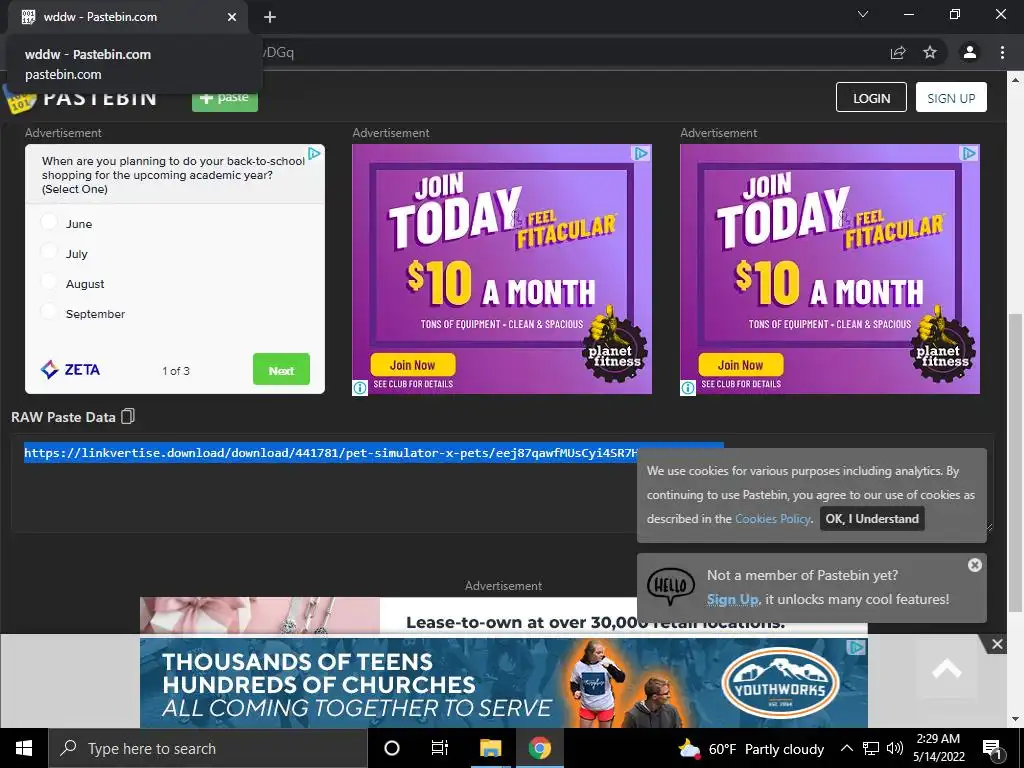
Task: Expand the tab search dropdown arrow
Action: [x=863, y=14]
